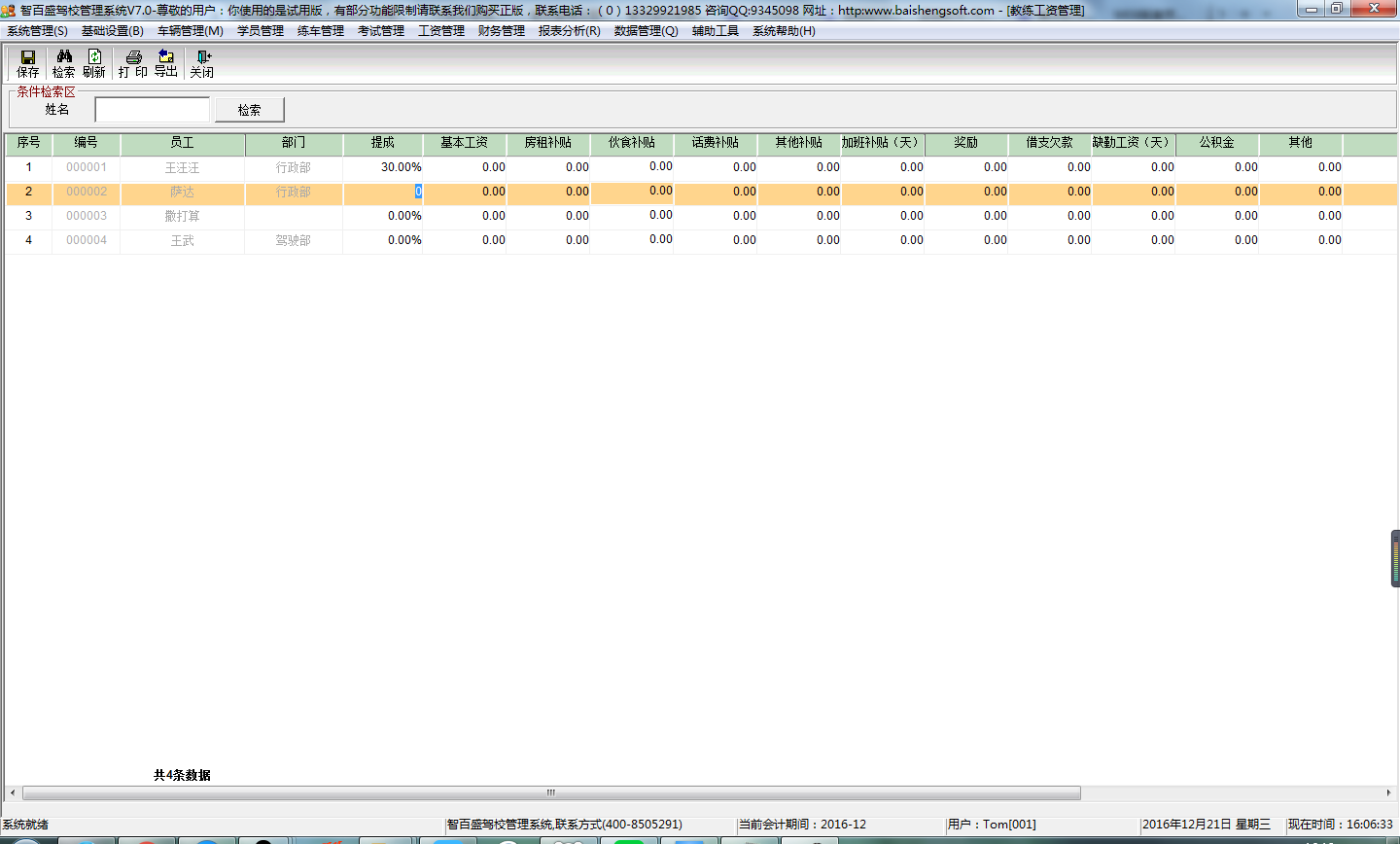Click the 借支欠款 column header
The width and height of the screenshot is (1400, 844).
1050,143
